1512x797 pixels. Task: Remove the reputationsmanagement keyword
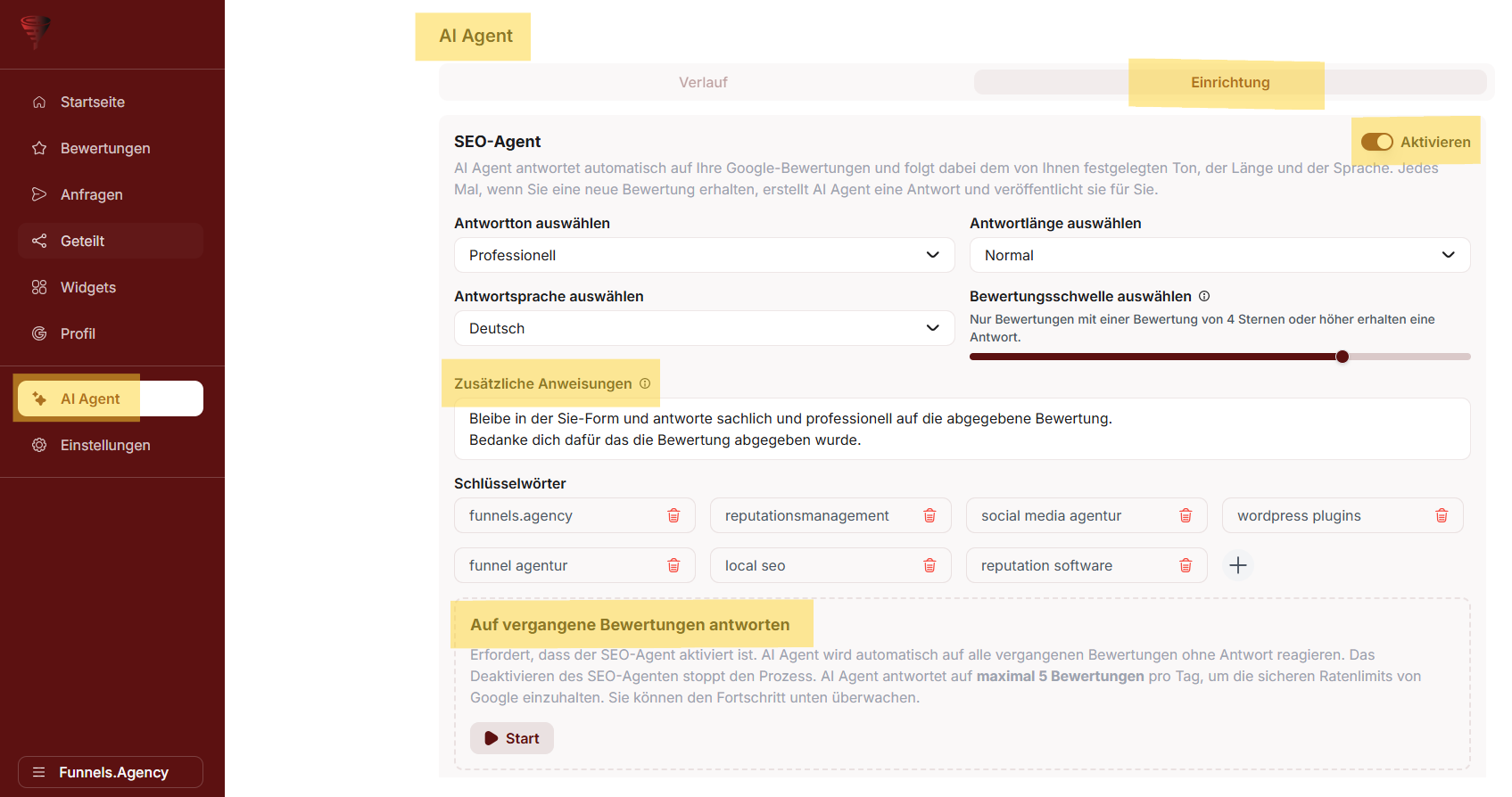(930, 515)
